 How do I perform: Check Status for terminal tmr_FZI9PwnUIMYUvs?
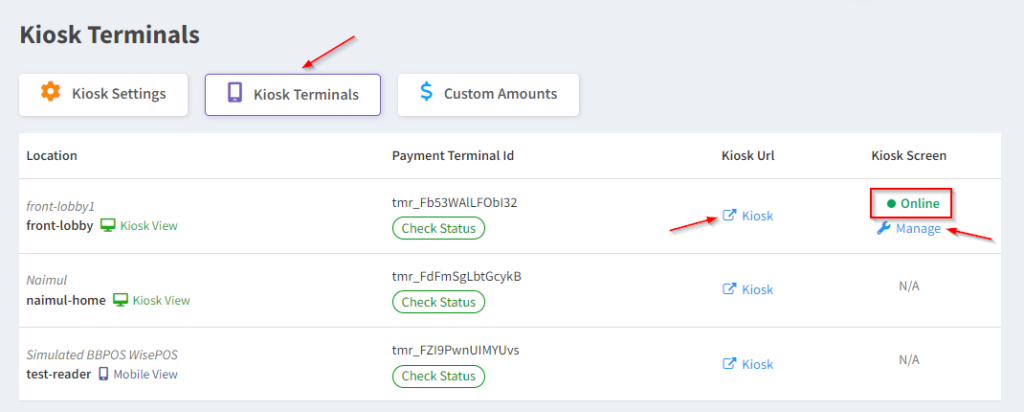coord(438,376)
